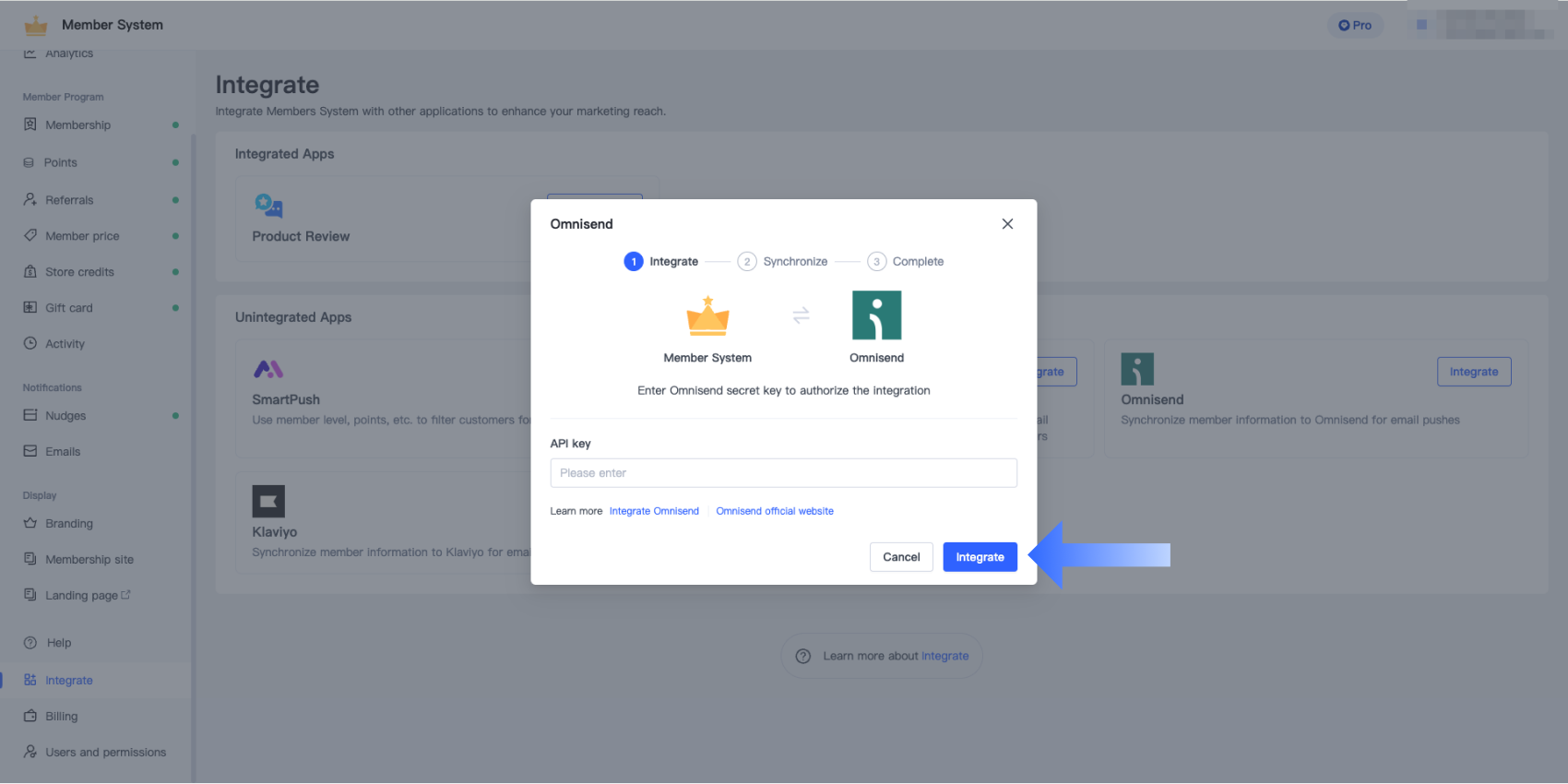1568x784 pixels.
Task: Click the Emails envelope icon
Action: click(x=30, y=451)
